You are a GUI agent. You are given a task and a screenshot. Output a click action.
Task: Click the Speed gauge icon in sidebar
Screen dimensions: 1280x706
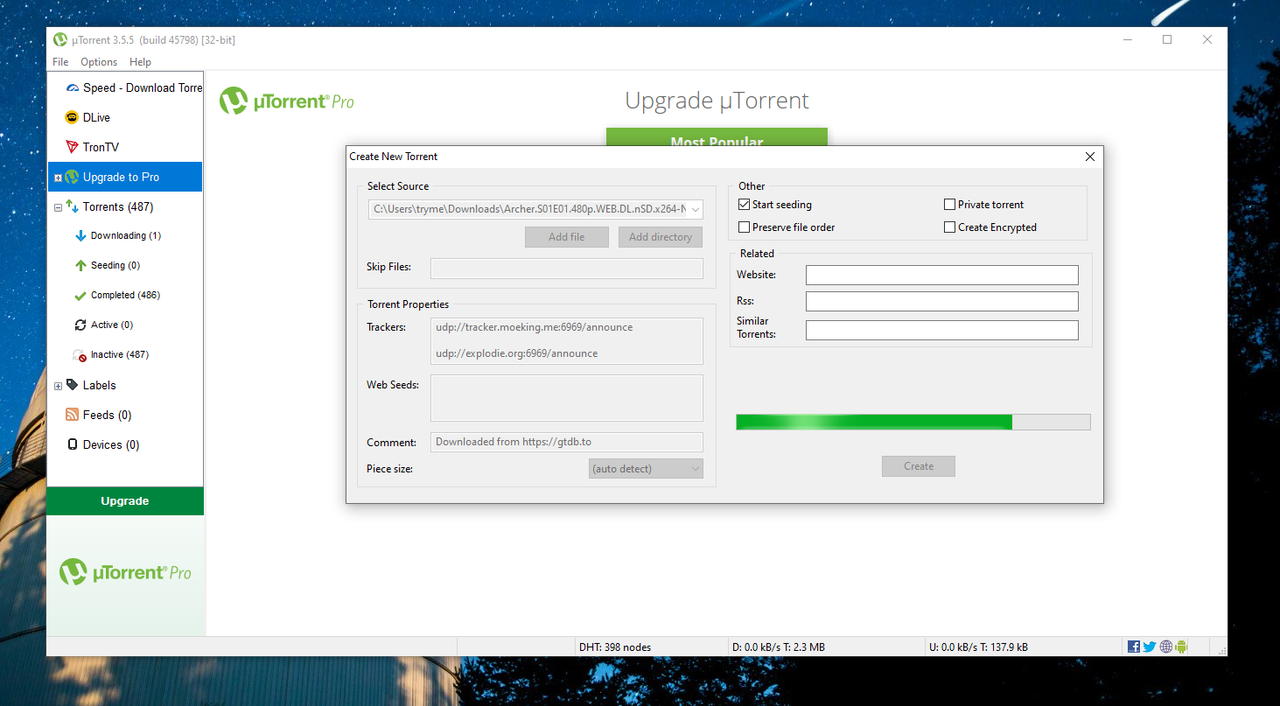pyautogui.click(x=72, y=88)
